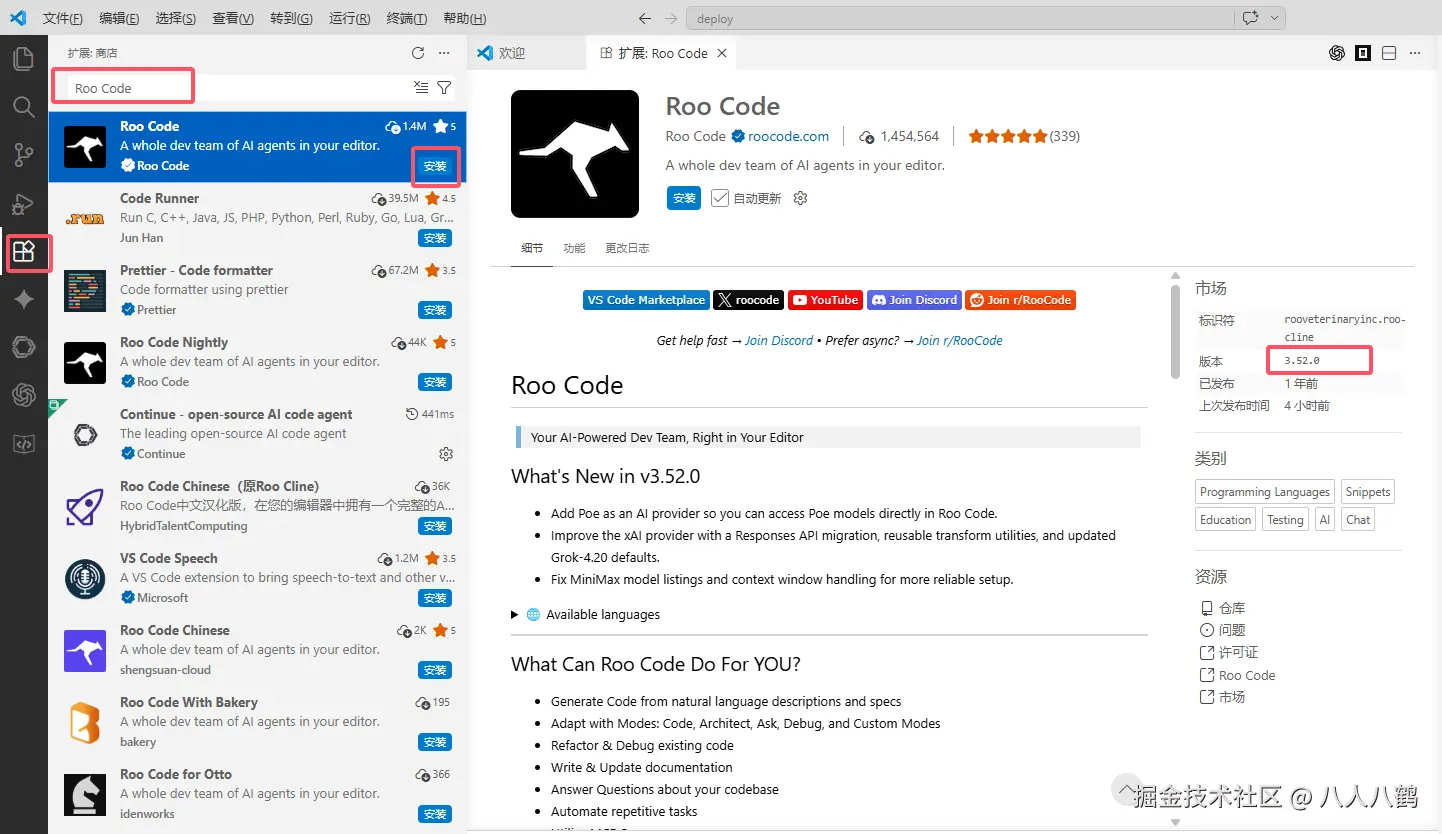This screenshot has width=1442, height=834.
Task: Select the Programming Languages category tag
Action: pos(1265,492)
